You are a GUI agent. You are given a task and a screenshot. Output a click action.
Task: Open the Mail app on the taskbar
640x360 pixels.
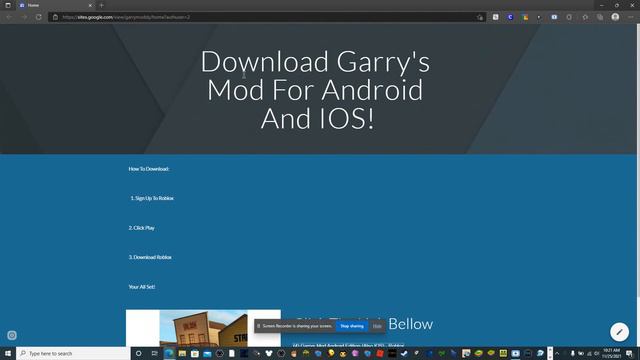(207, 353)
